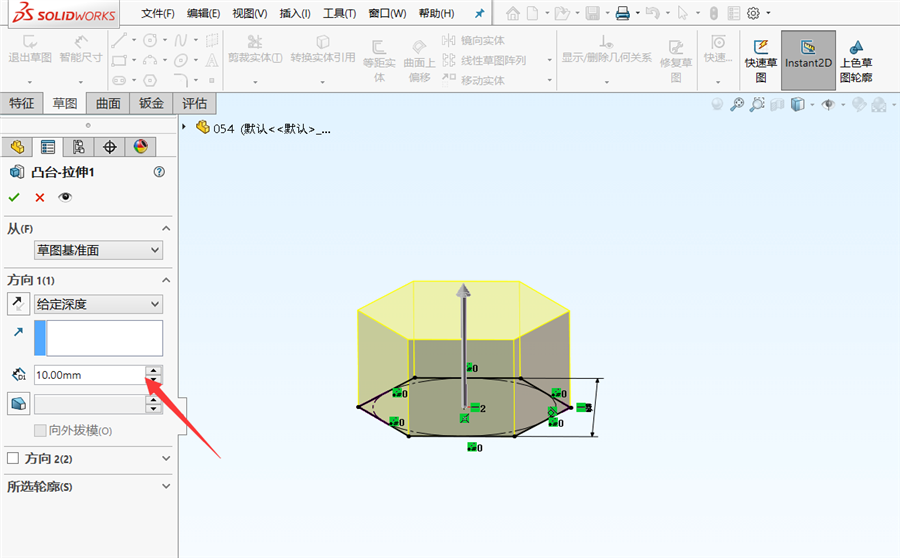Click the draft on/off button
The image size is (900, 558).
coord(18,403)
